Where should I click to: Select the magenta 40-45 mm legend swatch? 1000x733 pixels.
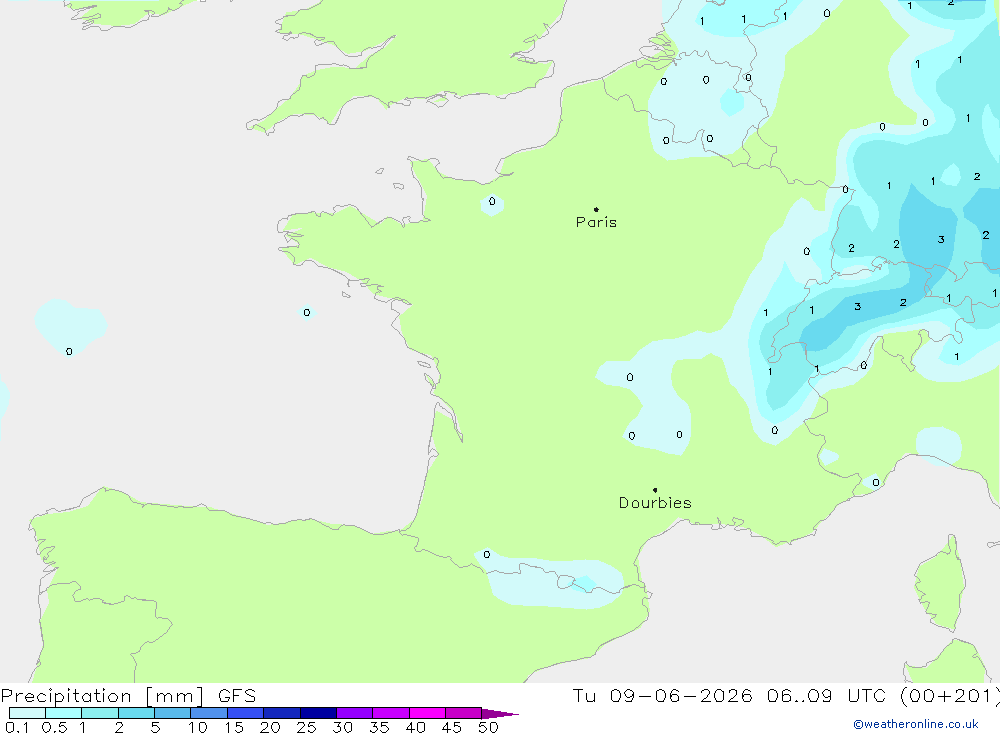click(427, 713)
